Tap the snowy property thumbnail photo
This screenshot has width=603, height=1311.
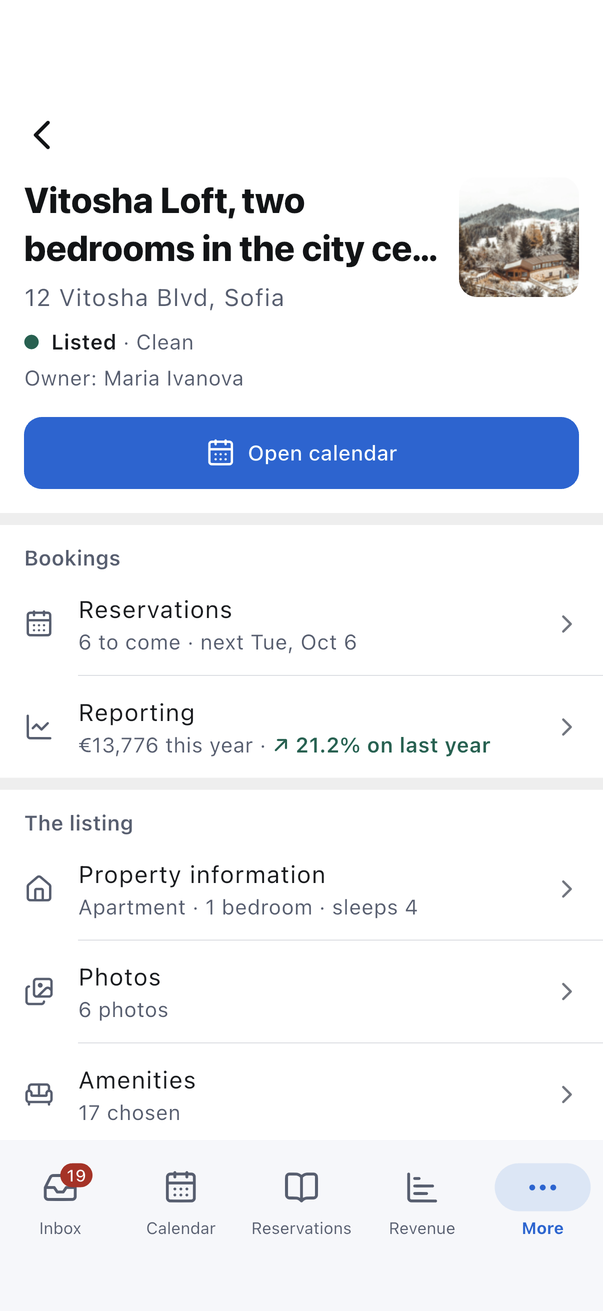click(519, 237)
